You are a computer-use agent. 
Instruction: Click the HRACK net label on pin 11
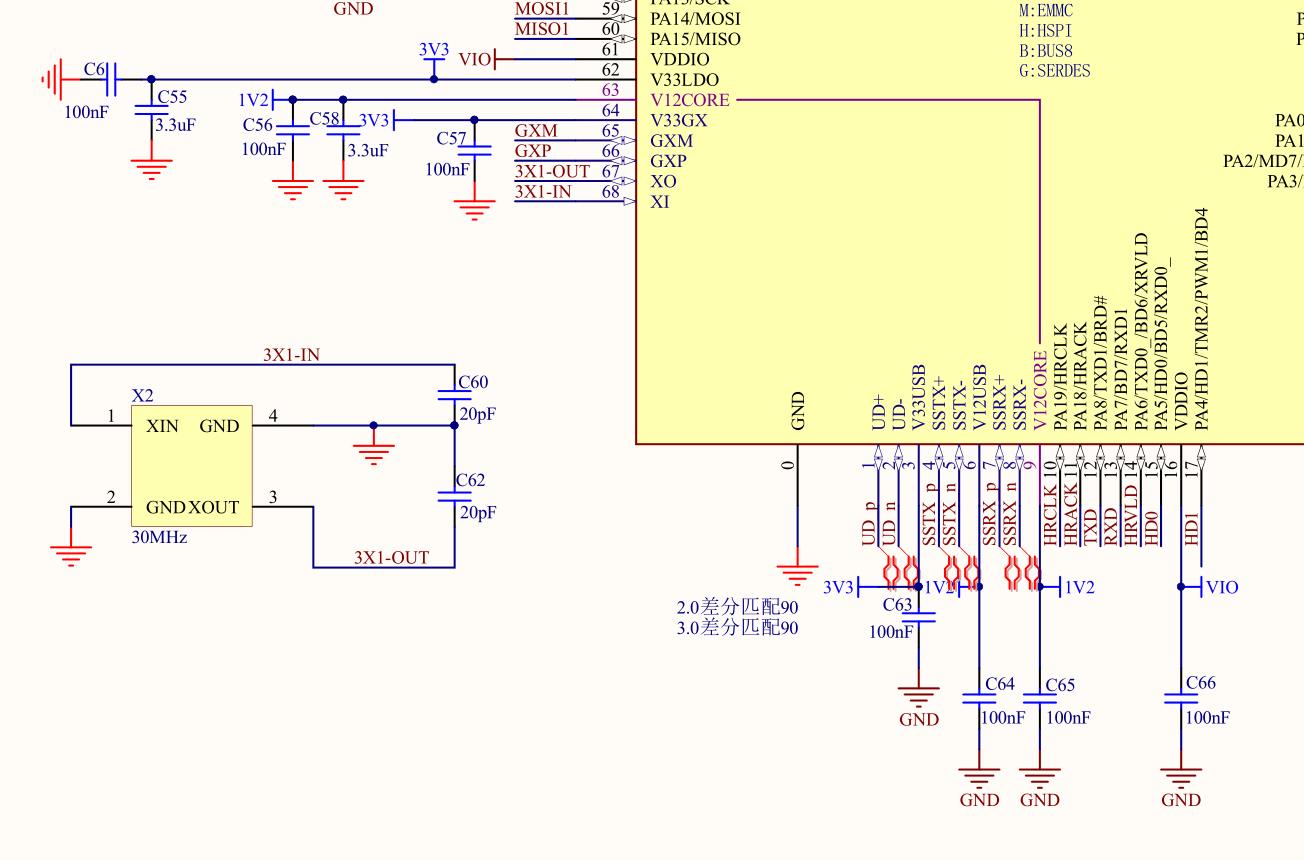click(x=1071, y=515)
